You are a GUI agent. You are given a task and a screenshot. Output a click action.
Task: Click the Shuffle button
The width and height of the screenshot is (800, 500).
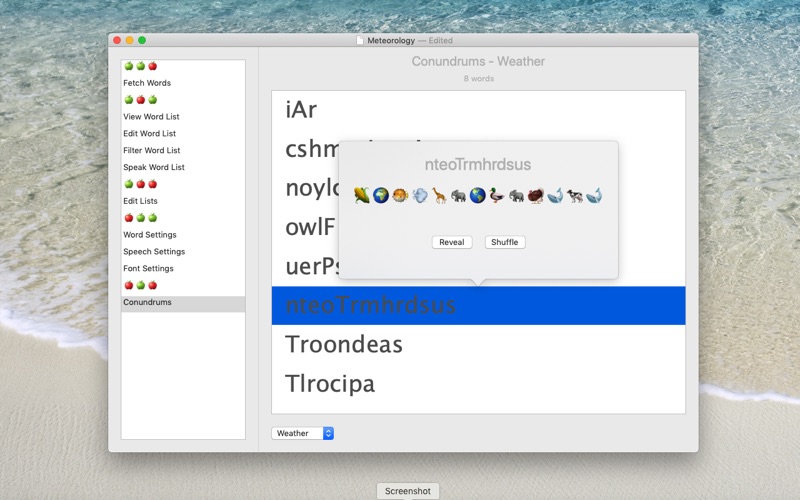pos(505,242)
